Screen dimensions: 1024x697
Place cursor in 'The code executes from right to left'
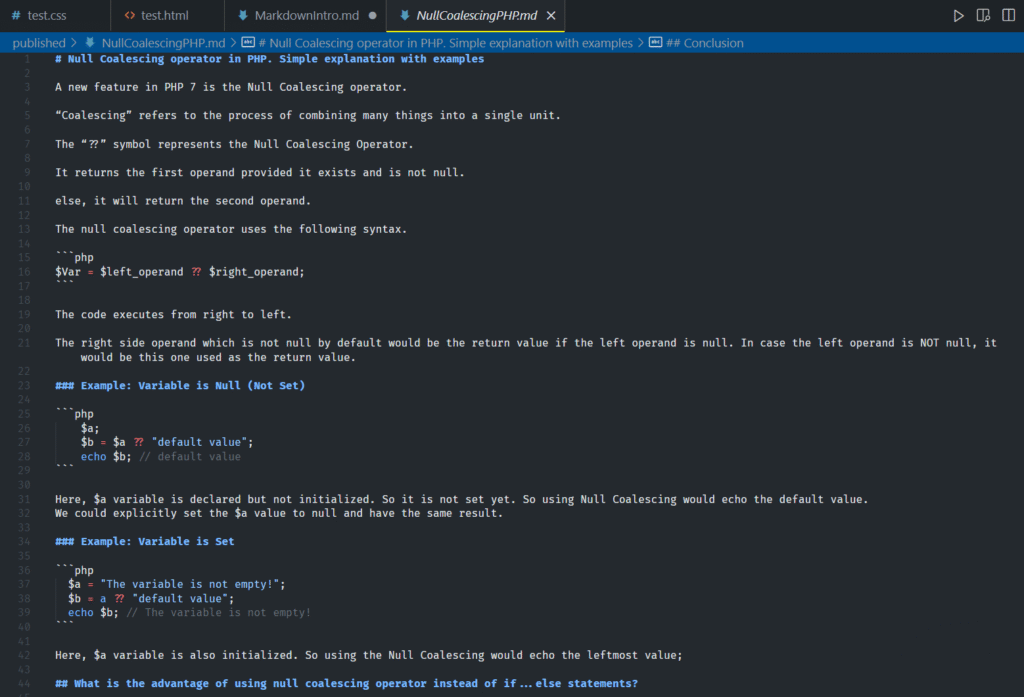(173, 315)
